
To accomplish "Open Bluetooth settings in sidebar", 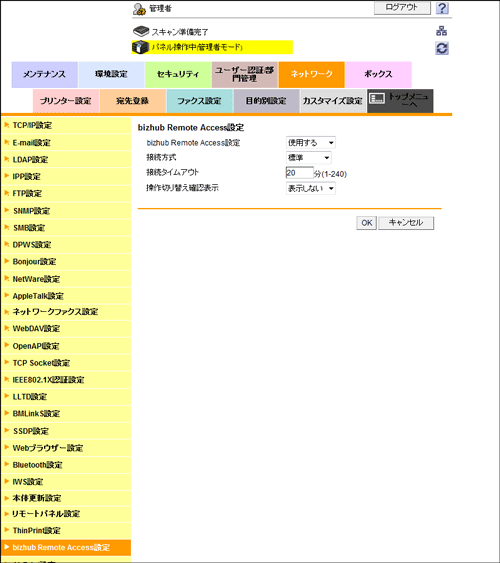I will pyautogui.click(x=66, y=465).
